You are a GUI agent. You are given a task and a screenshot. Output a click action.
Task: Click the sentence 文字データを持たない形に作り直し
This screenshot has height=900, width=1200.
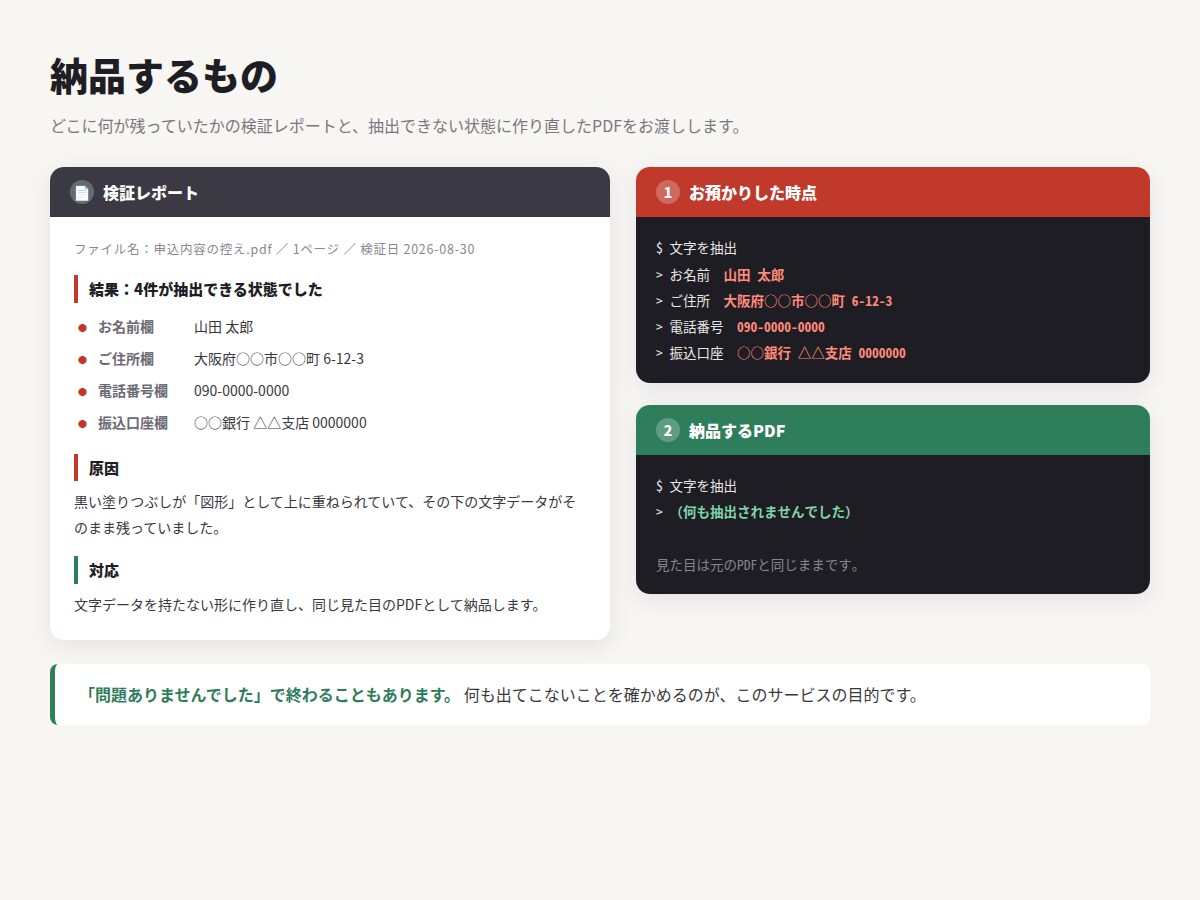[307, 605]
